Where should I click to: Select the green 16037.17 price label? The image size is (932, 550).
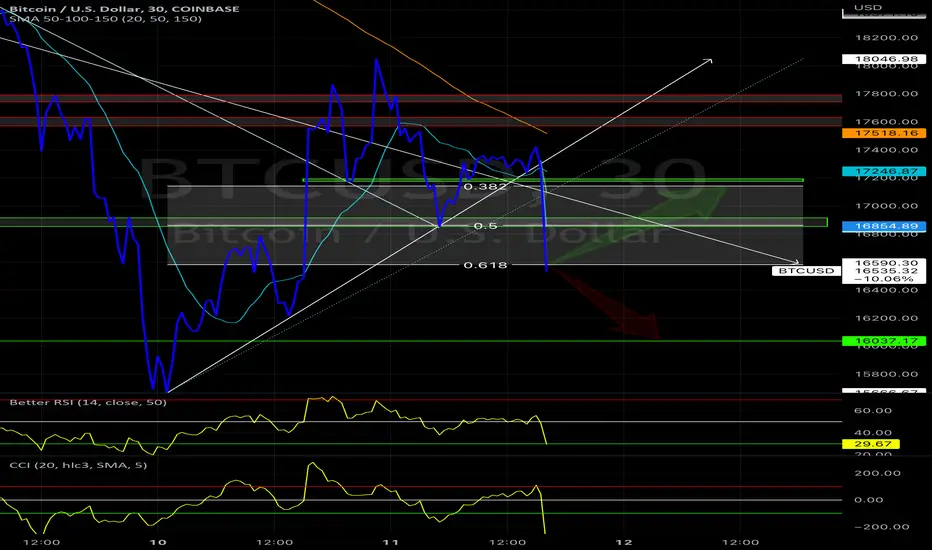click(x=884, y=341)
